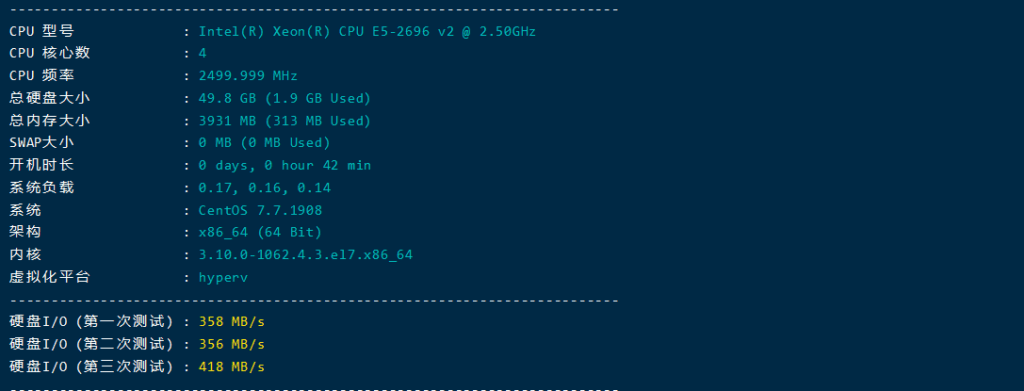Click the hyperv virtualization value

pyautogui.click(x=223, y=277)
